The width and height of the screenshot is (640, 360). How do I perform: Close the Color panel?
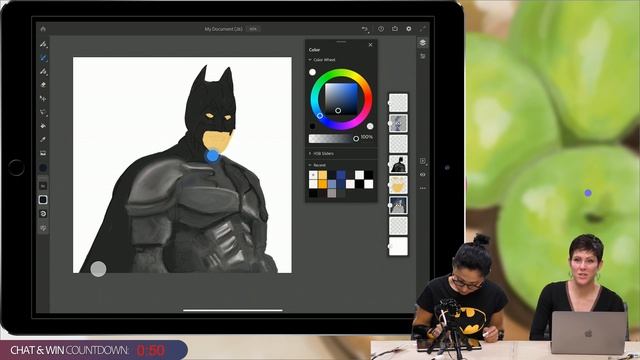coord(370,45)
